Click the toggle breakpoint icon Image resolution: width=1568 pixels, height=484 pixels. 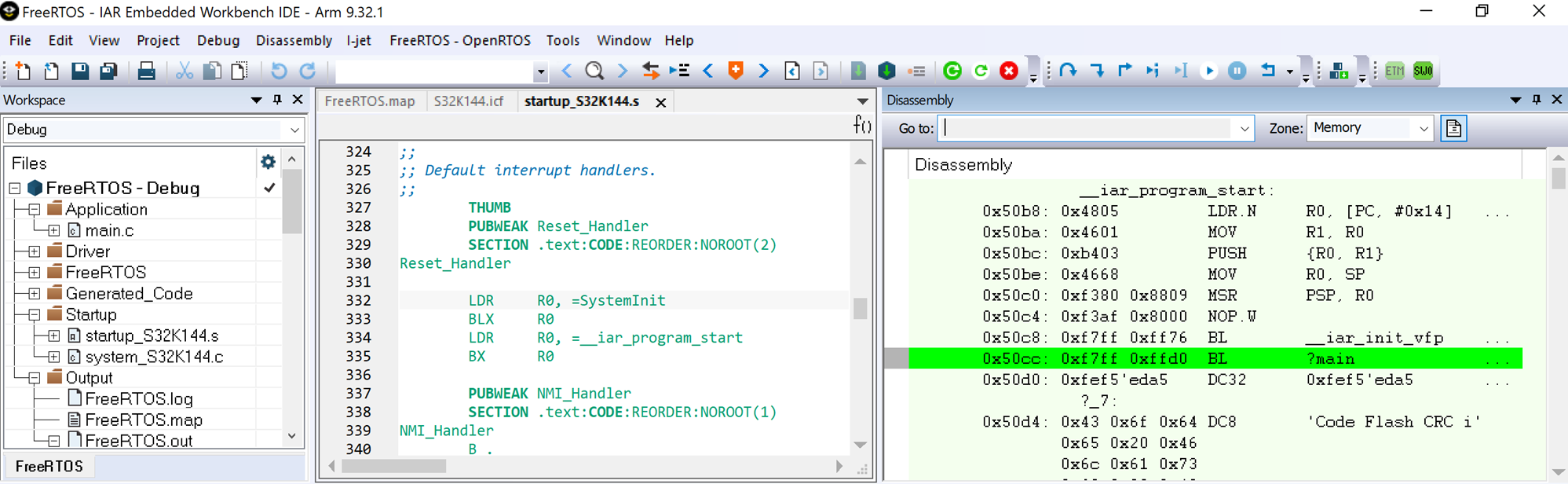916,71
